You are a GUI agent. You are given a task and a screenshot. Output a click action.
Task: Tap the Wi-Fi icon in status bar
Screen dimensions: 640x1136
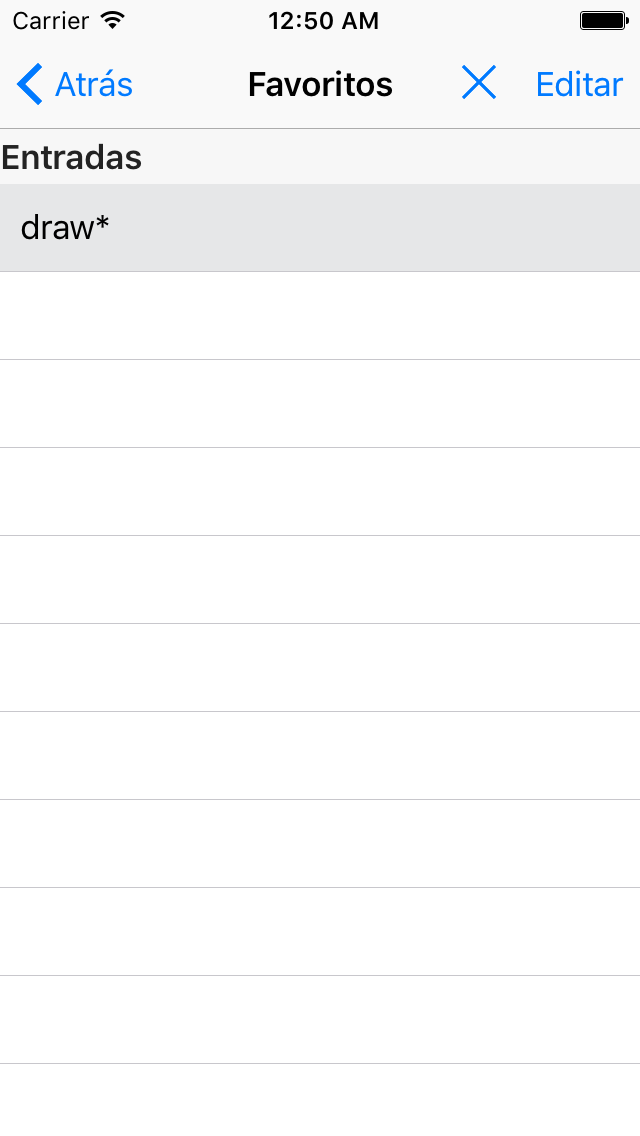tap(112, 20)
